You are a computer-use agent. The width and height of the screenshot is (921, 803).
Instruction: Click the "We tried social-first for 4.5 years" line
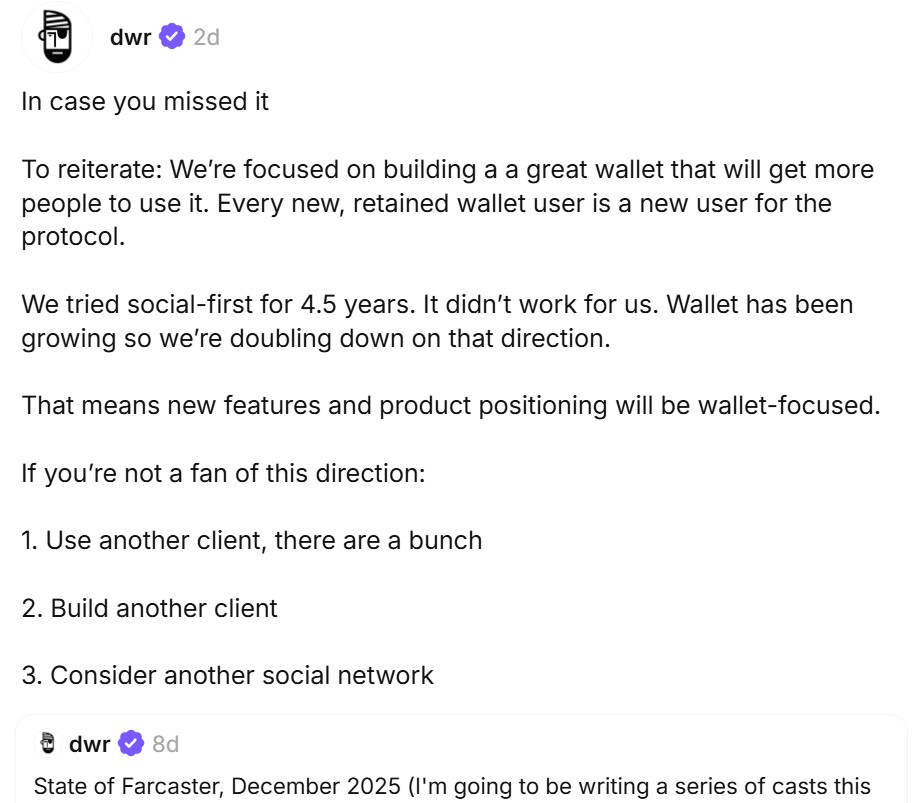pyautogui.click(x=437, y=304)
